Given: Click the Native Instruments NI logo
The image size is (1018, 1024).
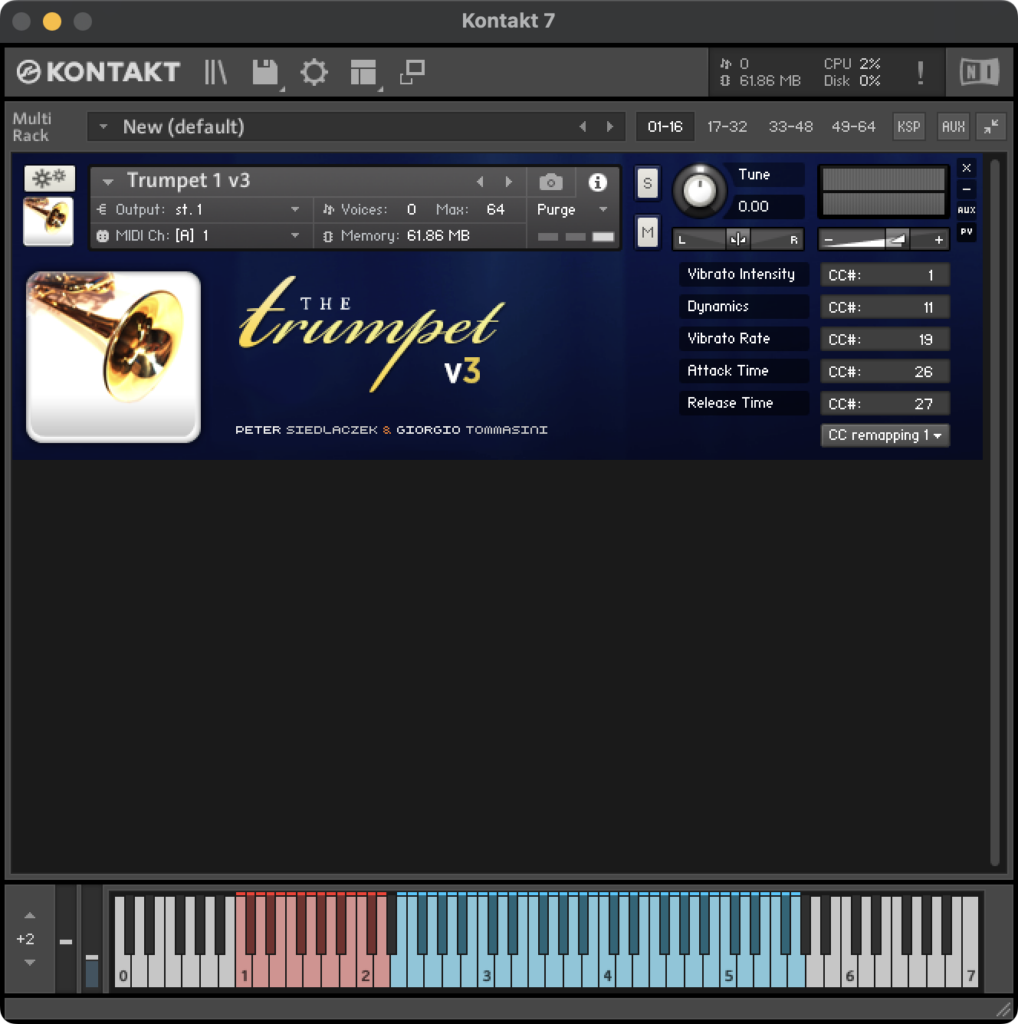Looking at the screenshot, I should (979, 72).
